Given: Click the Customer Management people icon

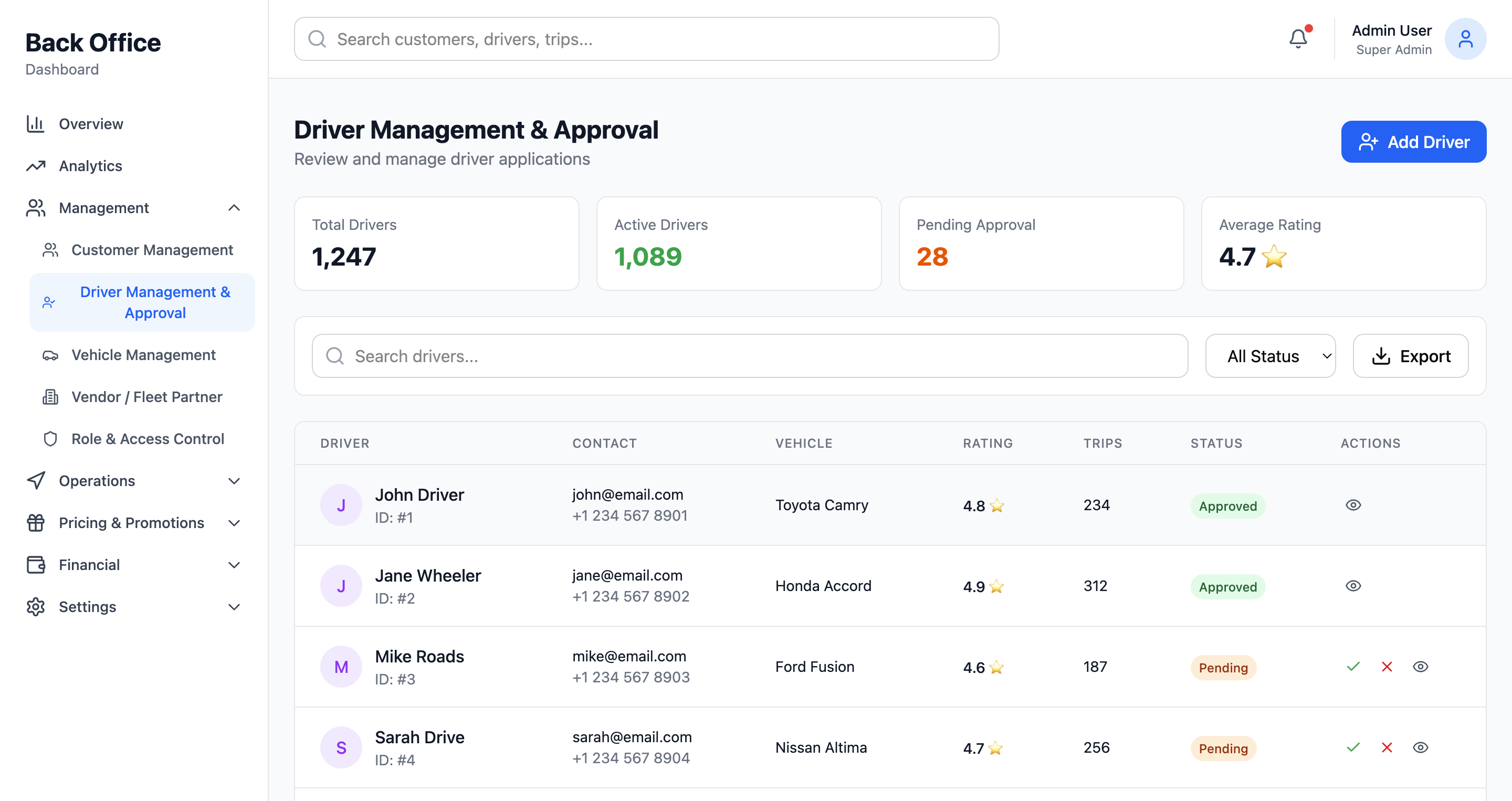Looking at the screenshot, I should (50, 250).
